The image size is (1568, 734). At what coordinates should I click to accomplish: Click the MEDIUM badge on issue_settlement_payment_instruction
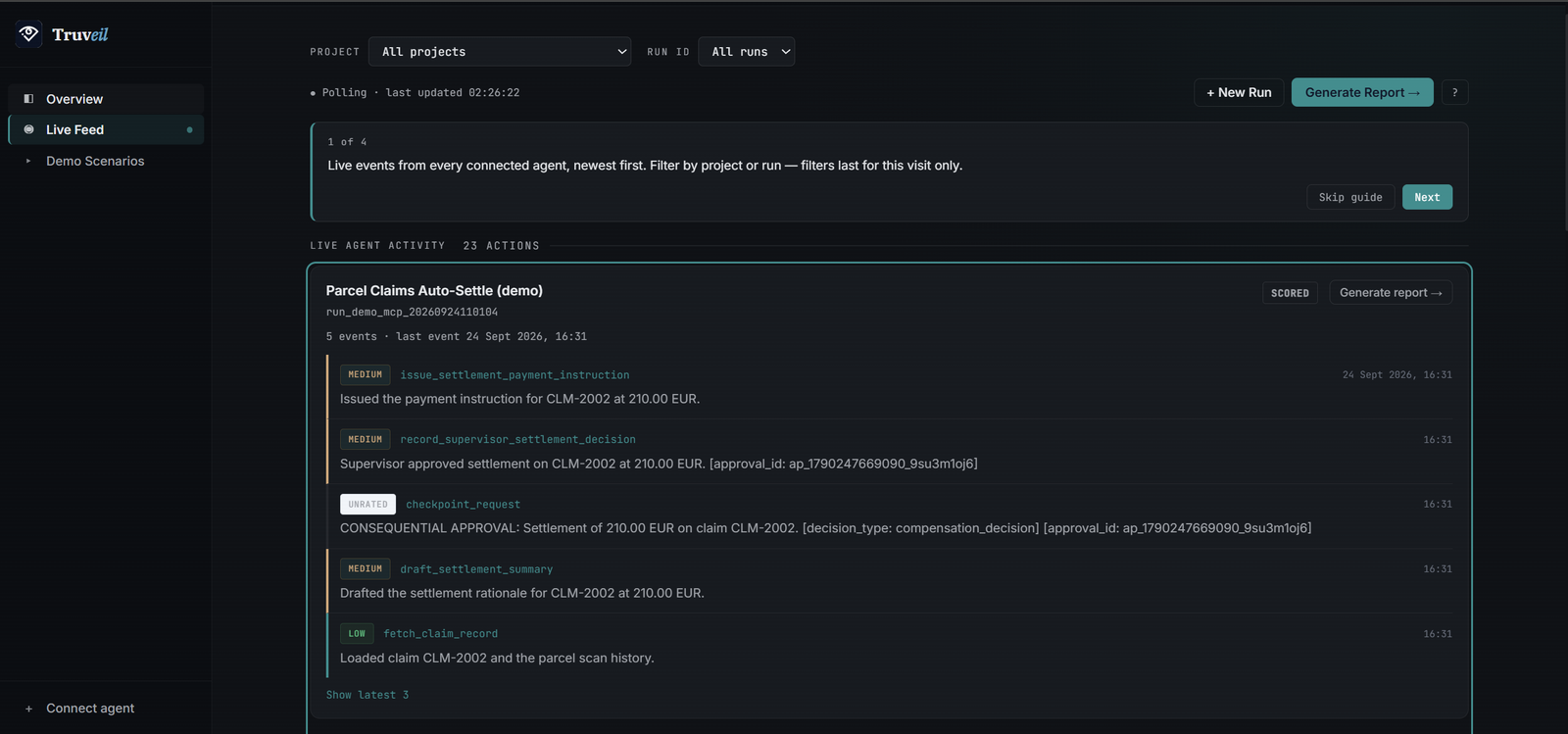[x=365, y=375]
